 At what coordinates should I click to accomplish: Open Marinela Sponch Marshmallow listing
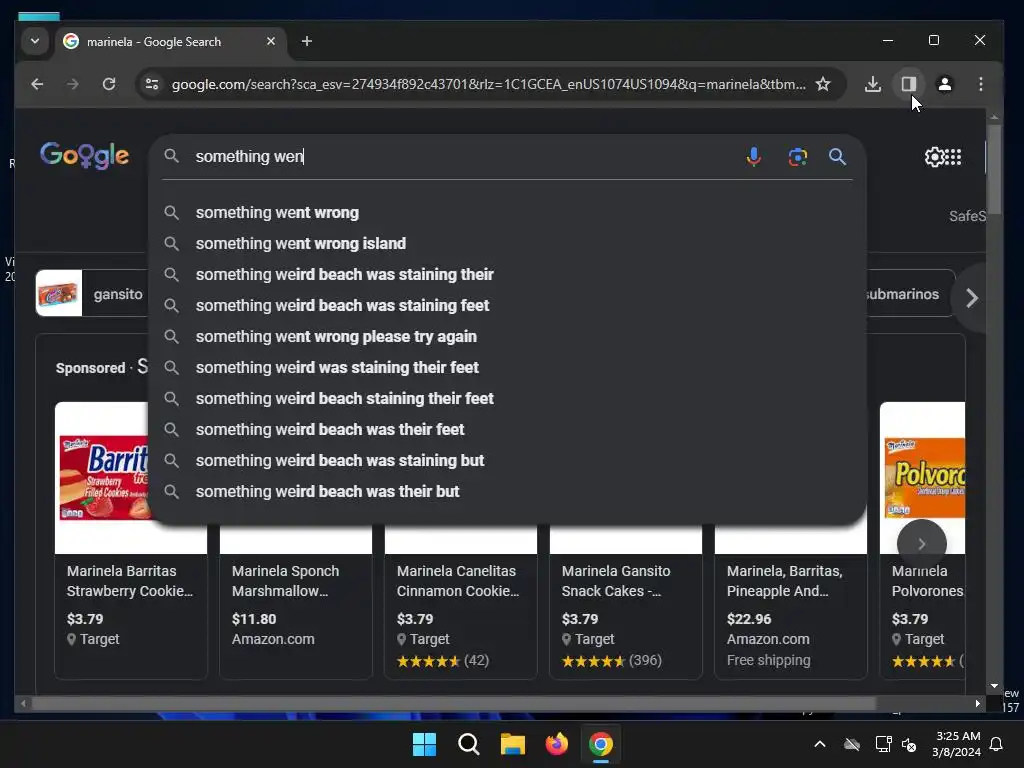point(285,581)
